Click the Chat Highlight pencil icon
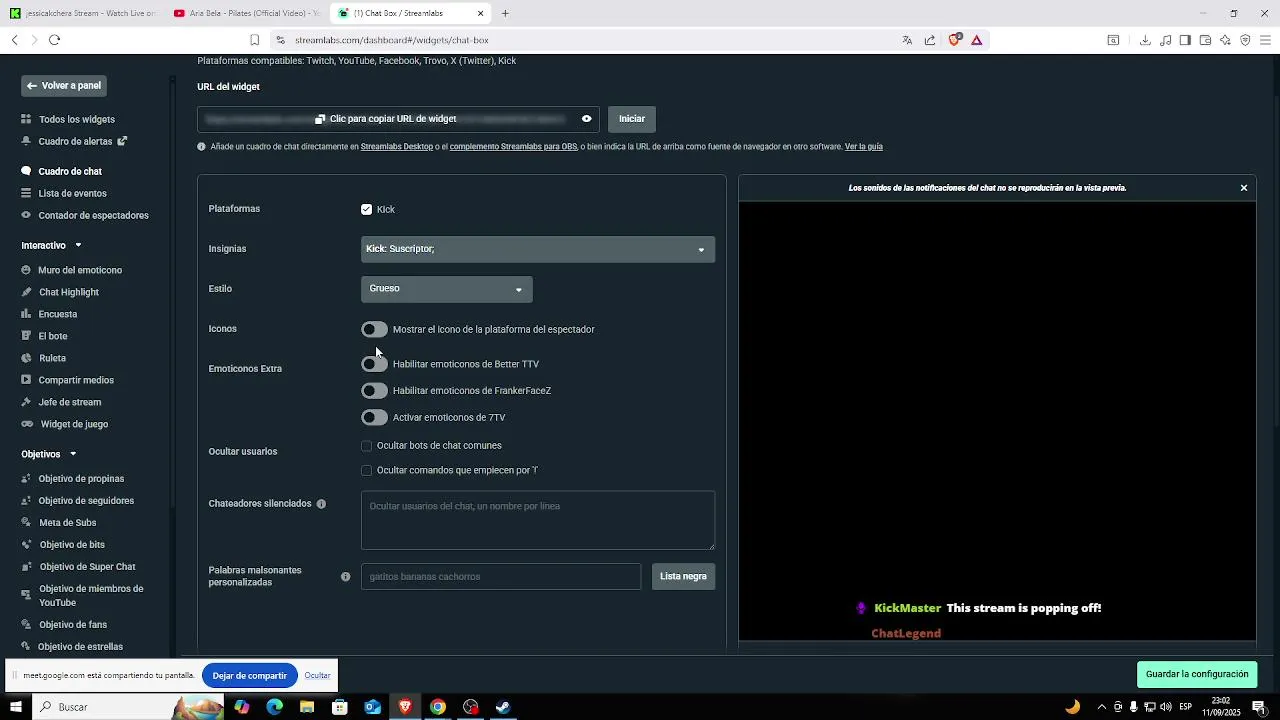Image resolution: width=1280 pixels, height=720 pixels. (x=26, y=292)
